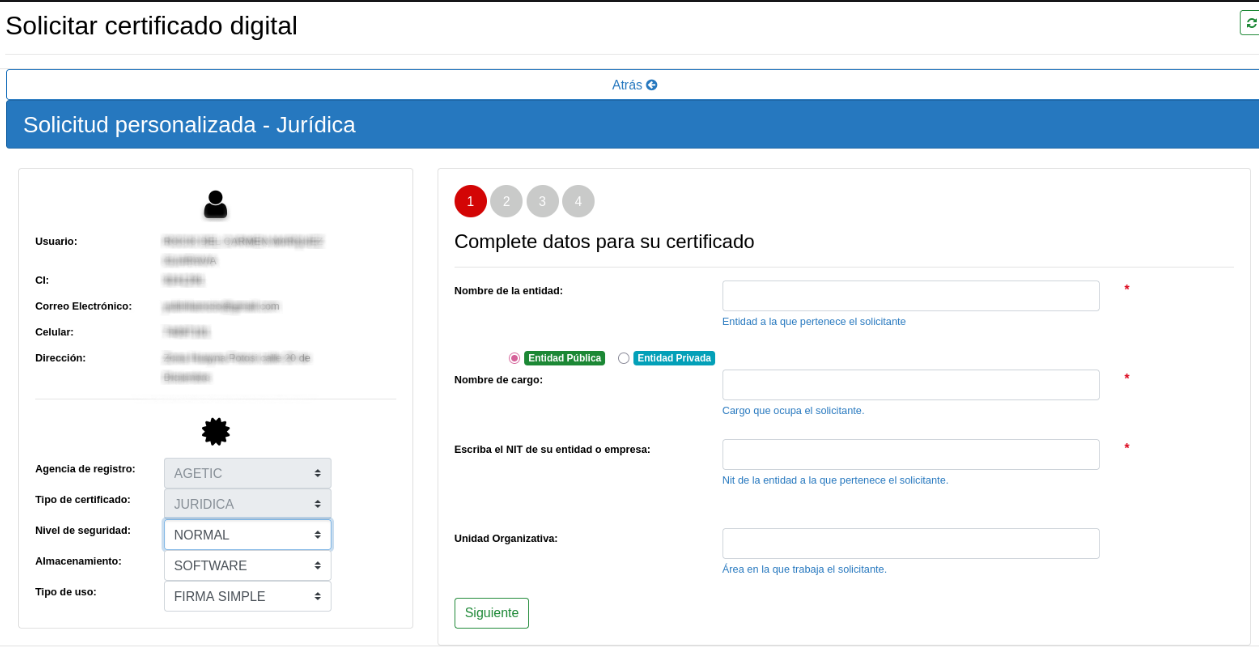1259x654 pixels.
Task: Open the Tipo de certificado dropdown
Action: 247,504
